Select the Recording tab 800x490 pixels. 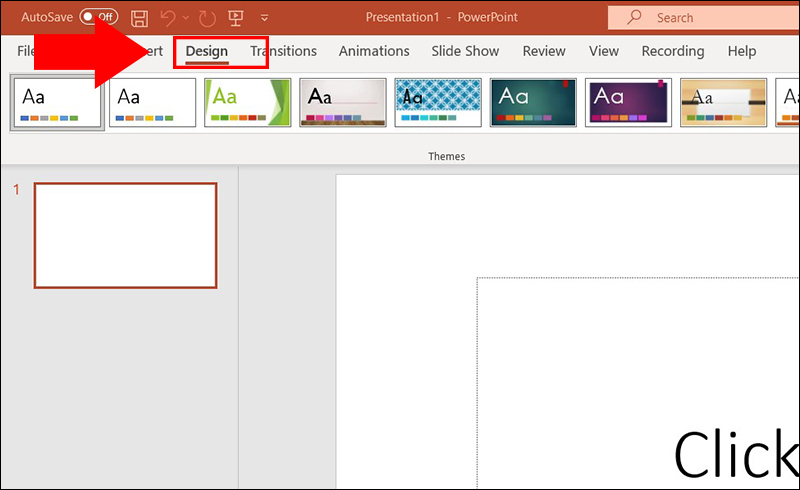tap(673, 51)
